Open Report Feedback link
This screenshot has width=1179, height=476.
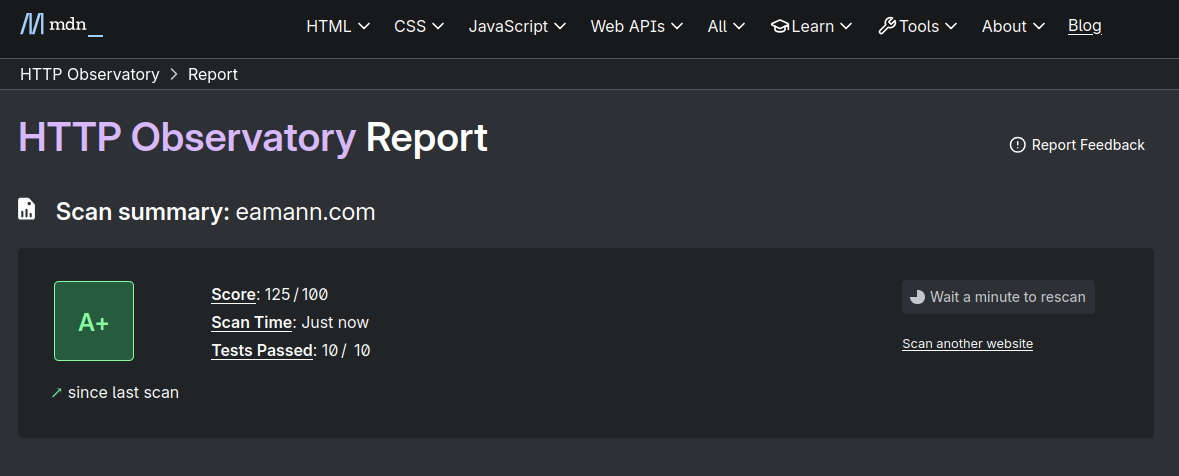pos(1077,145)
